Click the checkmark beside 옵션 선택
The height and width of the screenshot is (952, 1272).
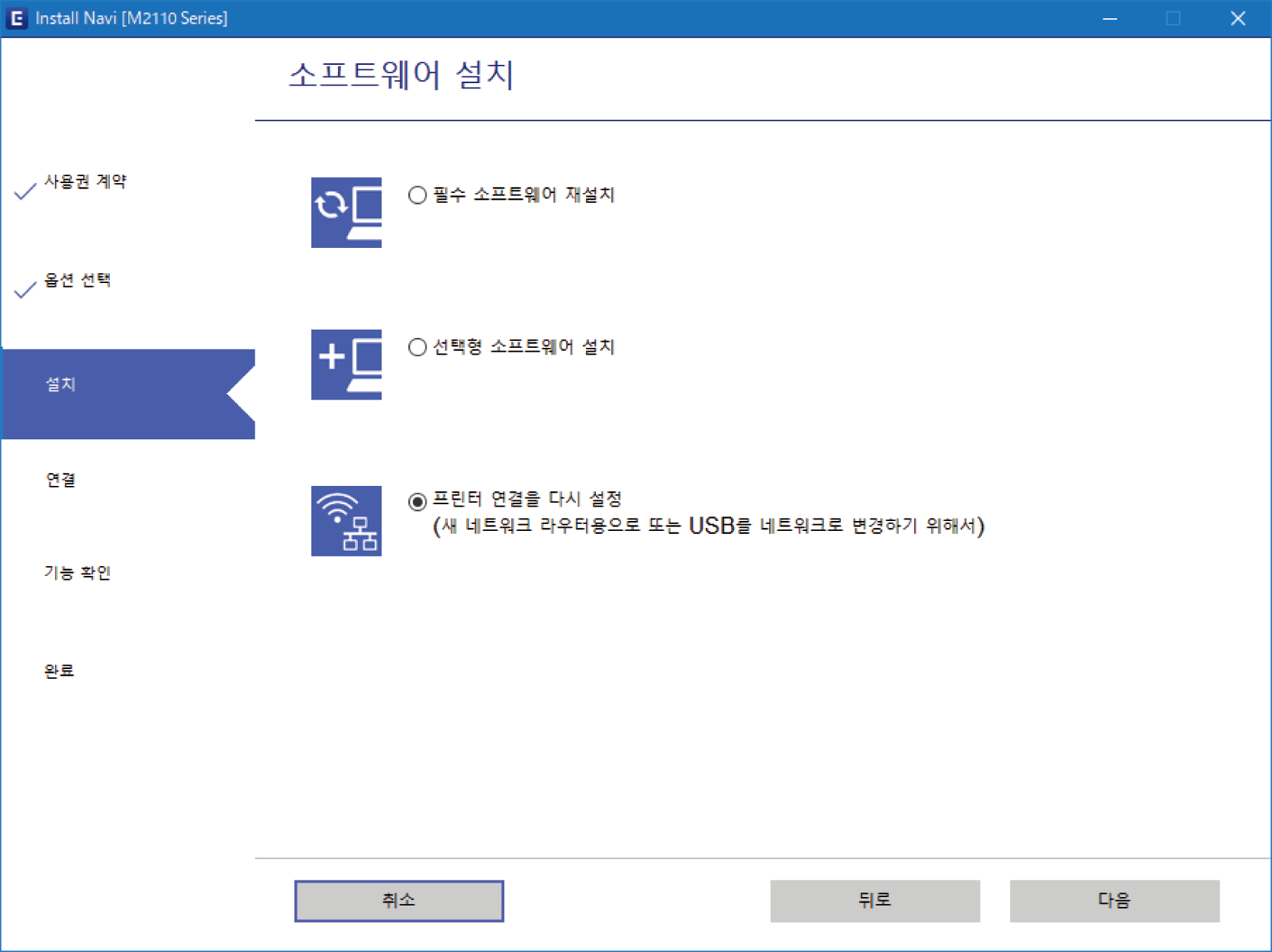(25, 289)
